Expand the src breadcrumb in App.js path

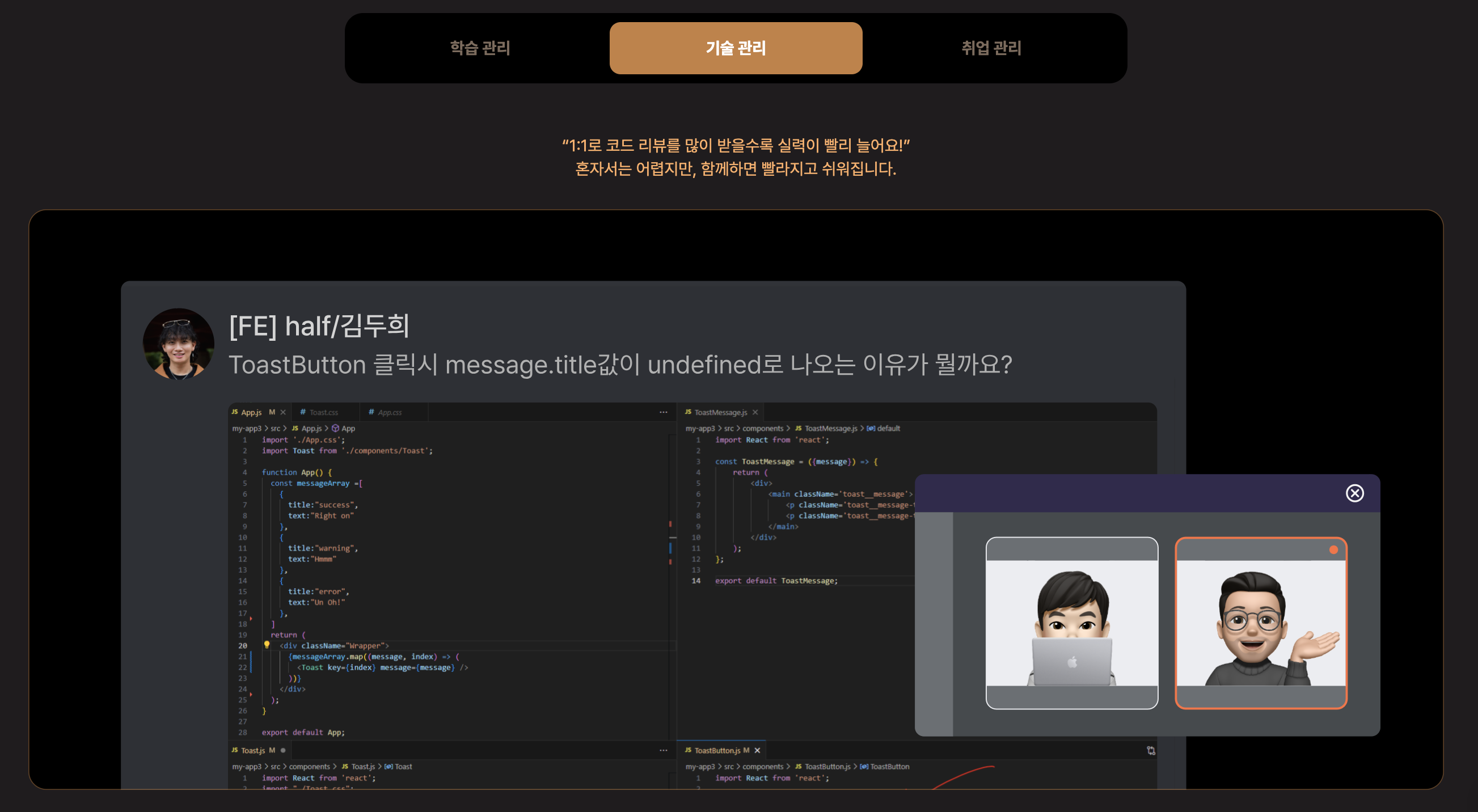tap(276, 428)
